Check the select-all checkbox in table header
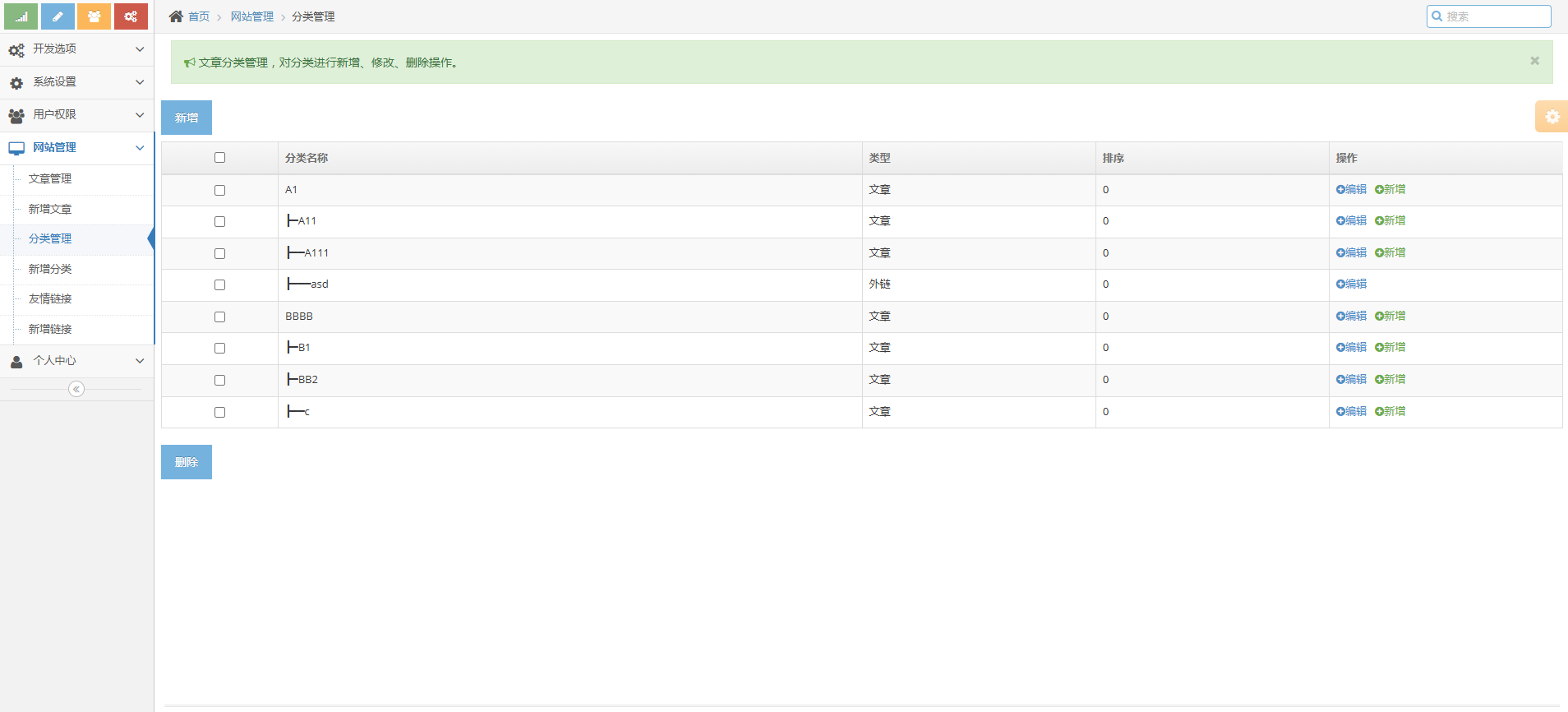1568x712 pixels. (x=219, y=158)
